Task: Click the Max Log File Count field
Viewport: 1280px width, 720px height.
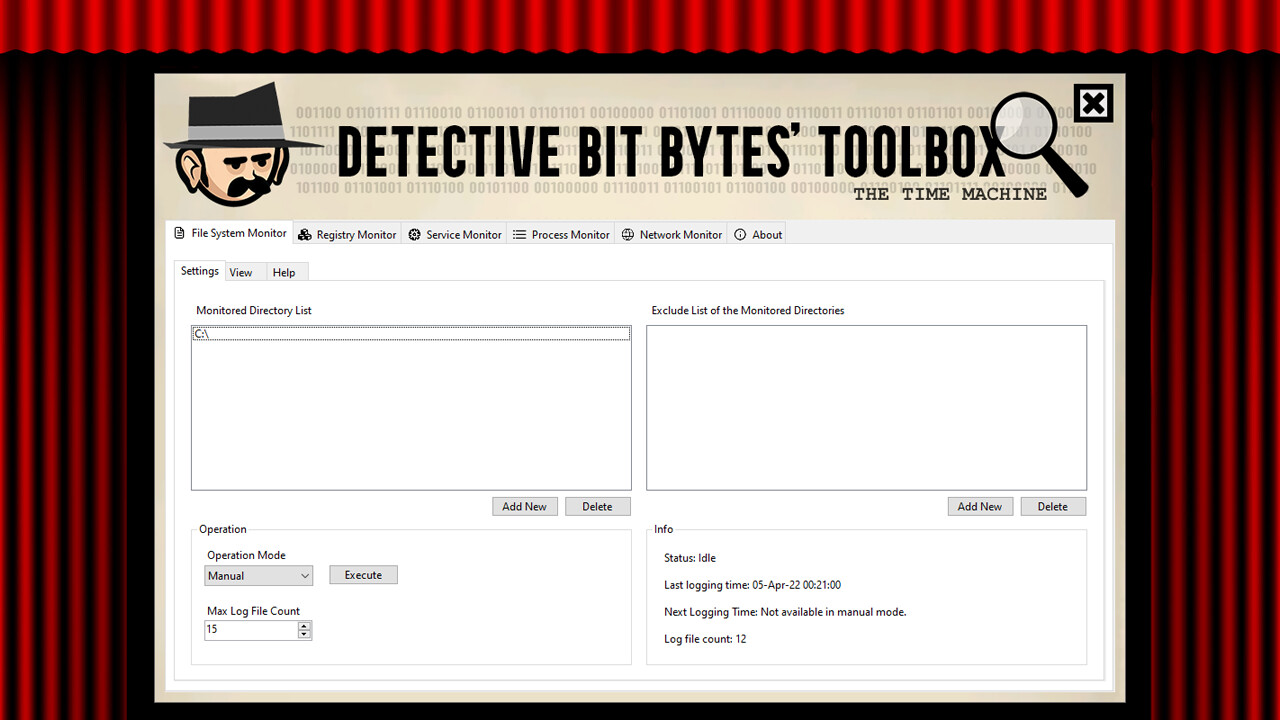Action: [250, 629]
